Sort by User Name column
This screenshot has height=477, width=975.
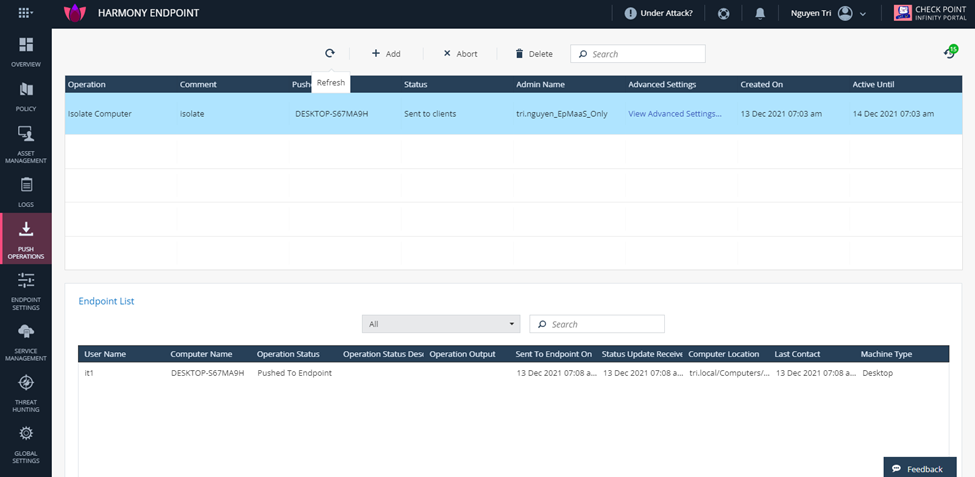click(105, 354)
